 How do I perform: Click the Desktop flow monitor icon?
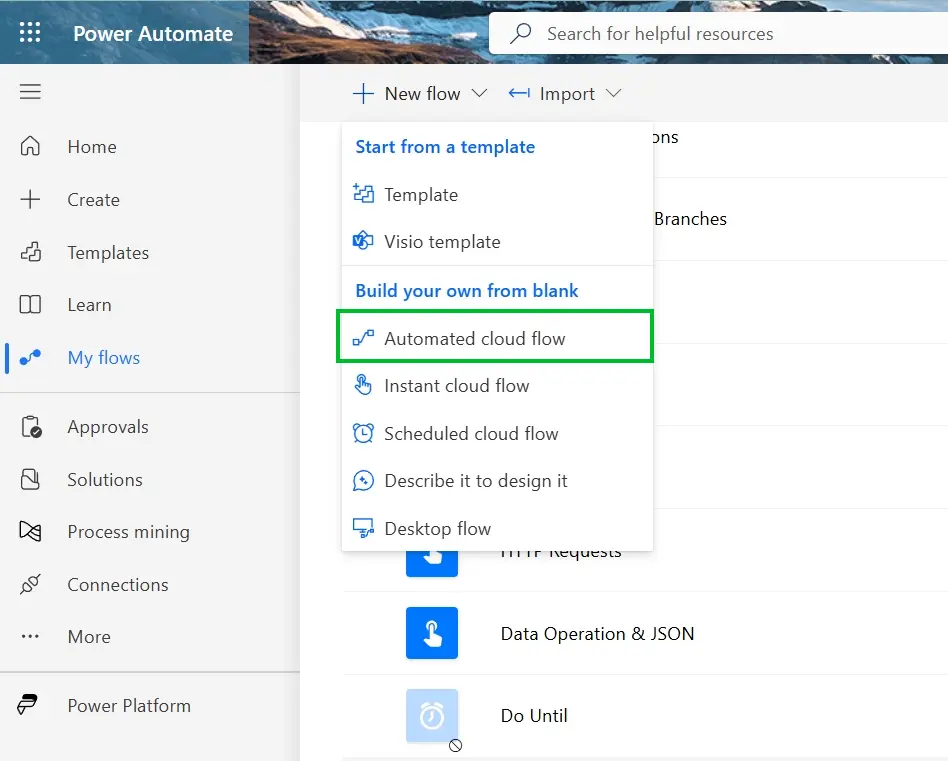coord(363,528)
